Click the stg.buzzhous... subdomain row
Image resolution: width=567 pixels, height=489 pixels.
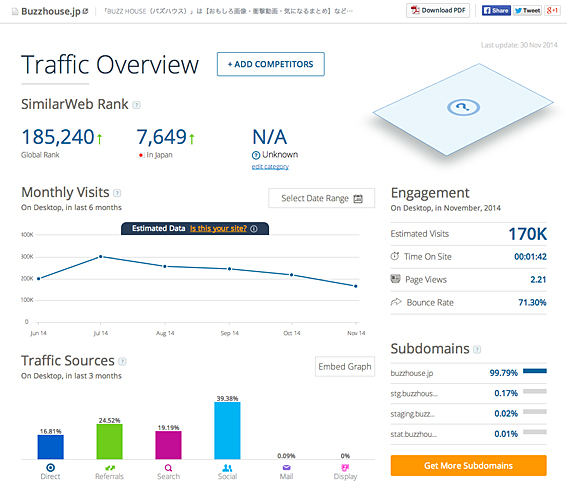469,393
